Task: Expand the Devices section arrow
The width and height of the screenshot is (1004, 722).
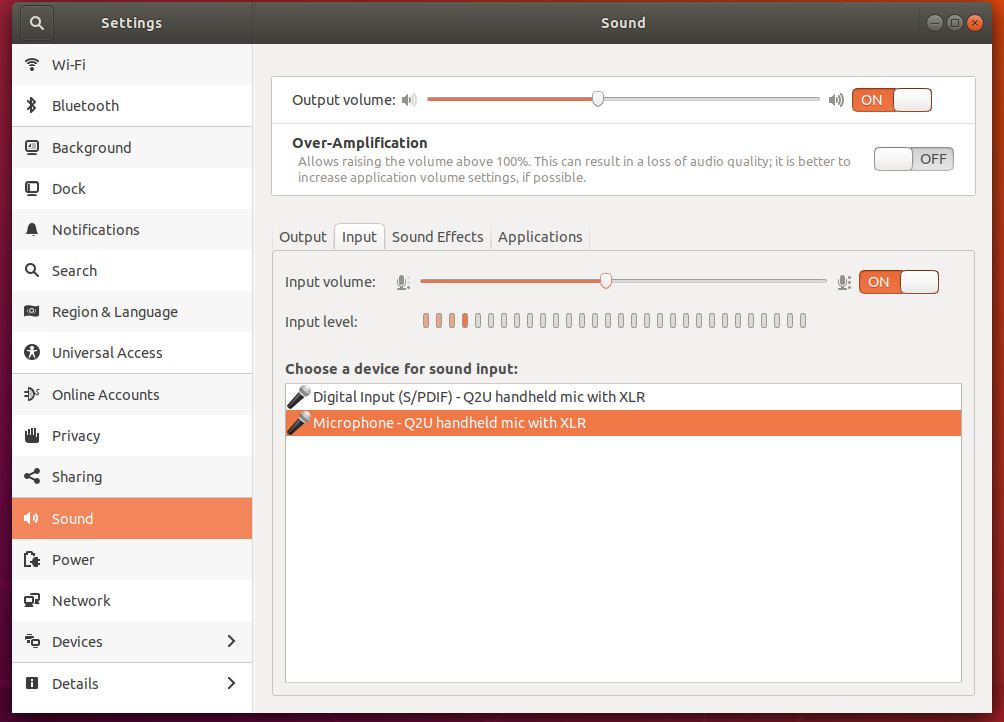Action: pos(231,641)
